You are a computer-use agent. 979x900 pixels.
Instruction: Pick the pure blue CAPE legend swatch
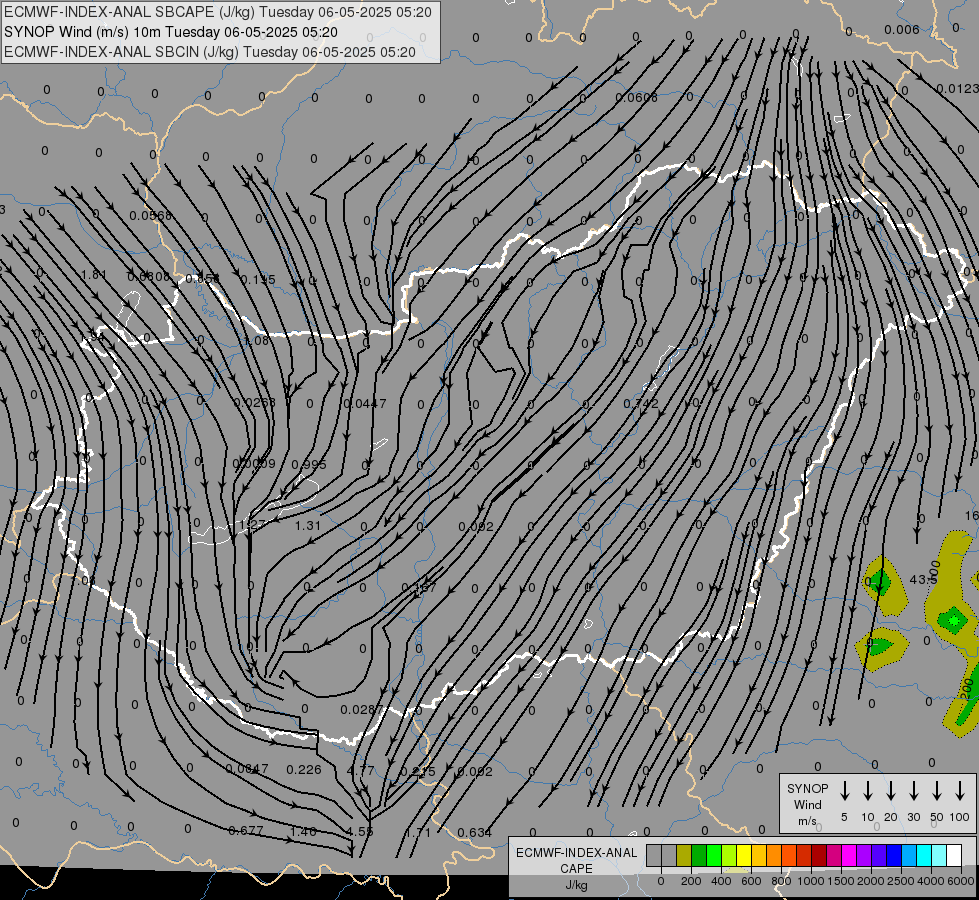point(893,856)
